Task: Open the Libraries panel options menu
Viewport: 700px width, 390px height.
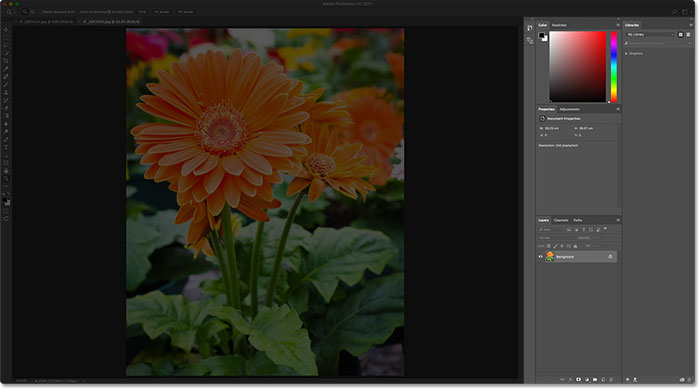Action: click(691, 25)
